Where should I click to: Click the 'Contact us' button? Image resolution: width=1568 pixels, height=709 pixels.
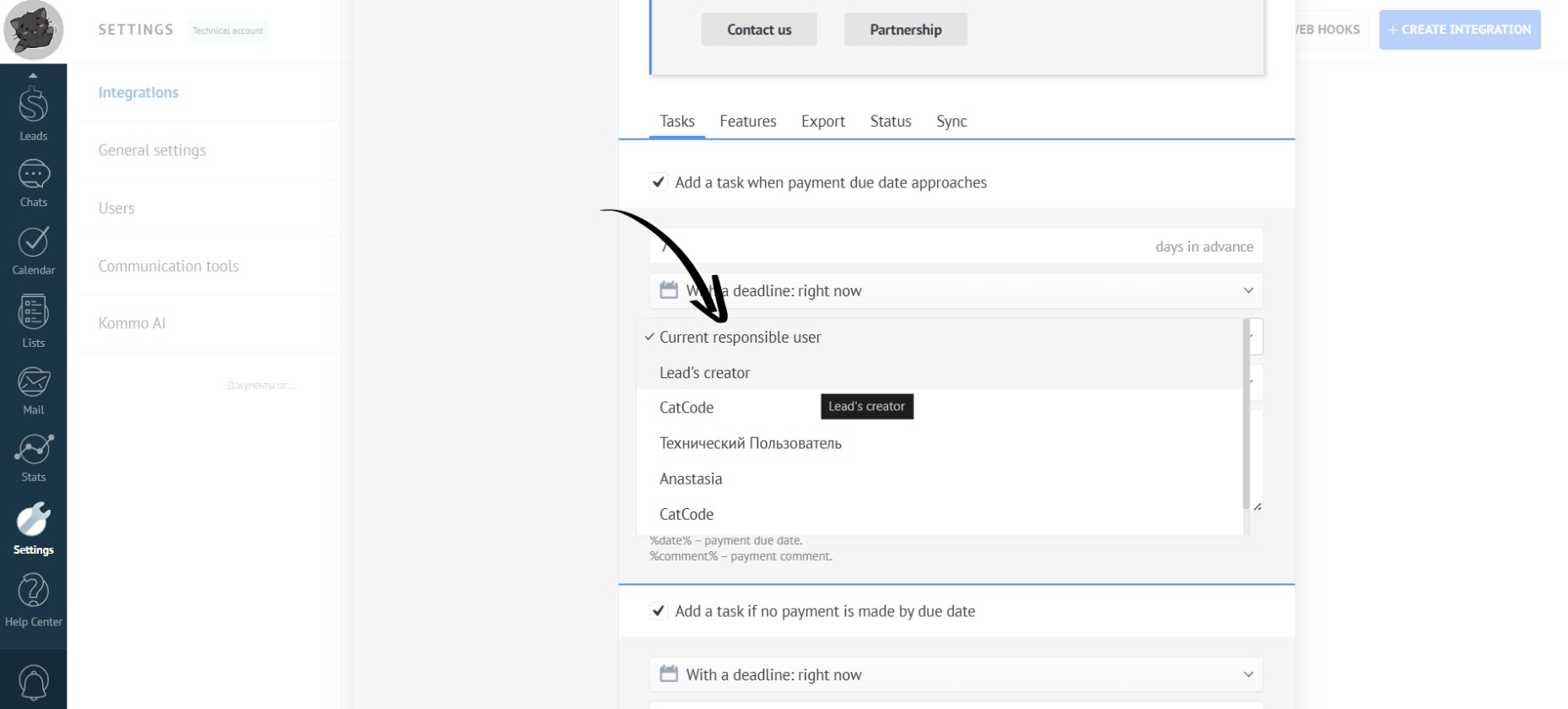pyautogui.click(x=758, y=30)
